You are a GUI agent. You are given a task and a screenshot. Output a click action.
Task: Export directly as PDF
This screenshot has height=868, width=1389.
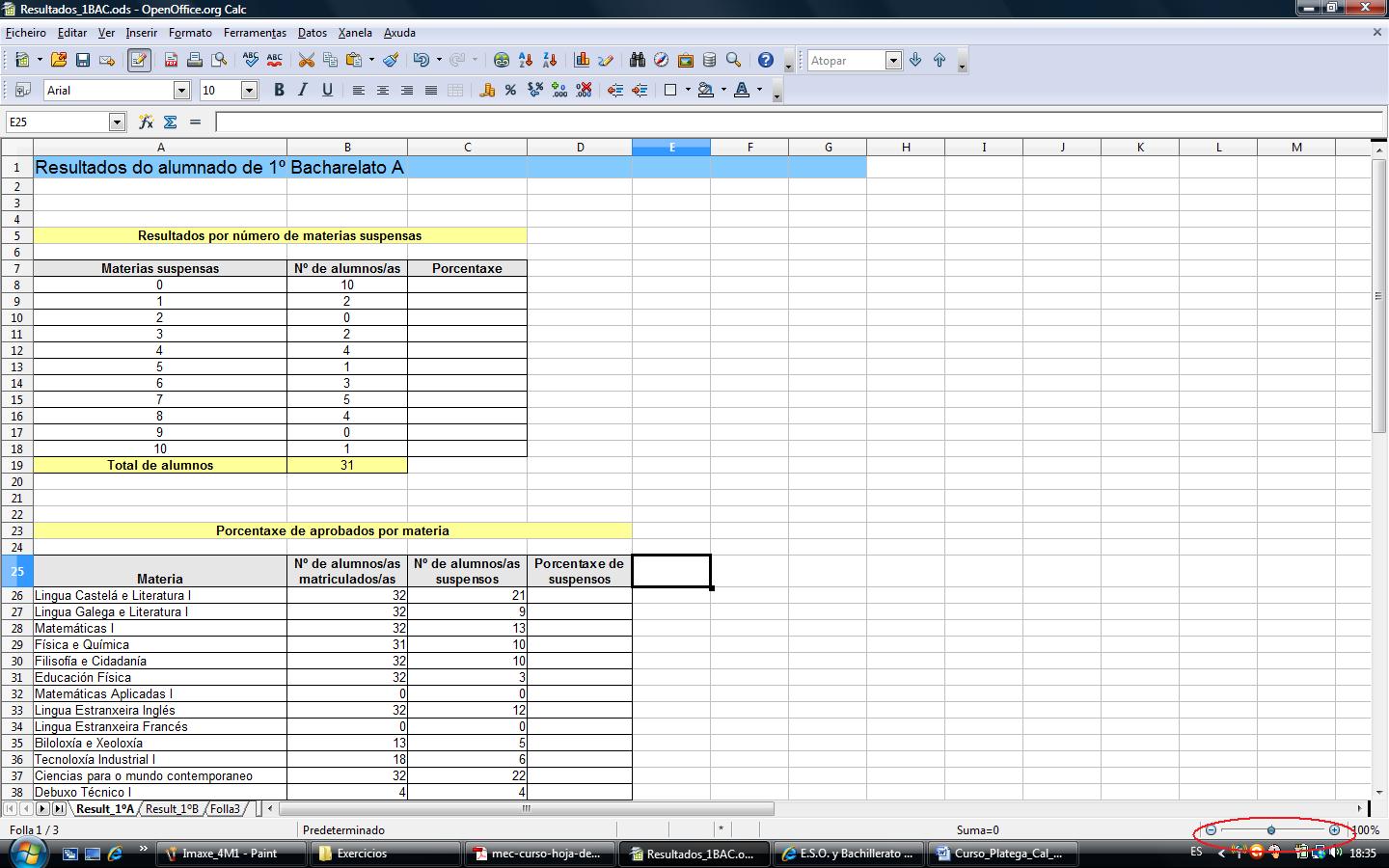[171, 60]
